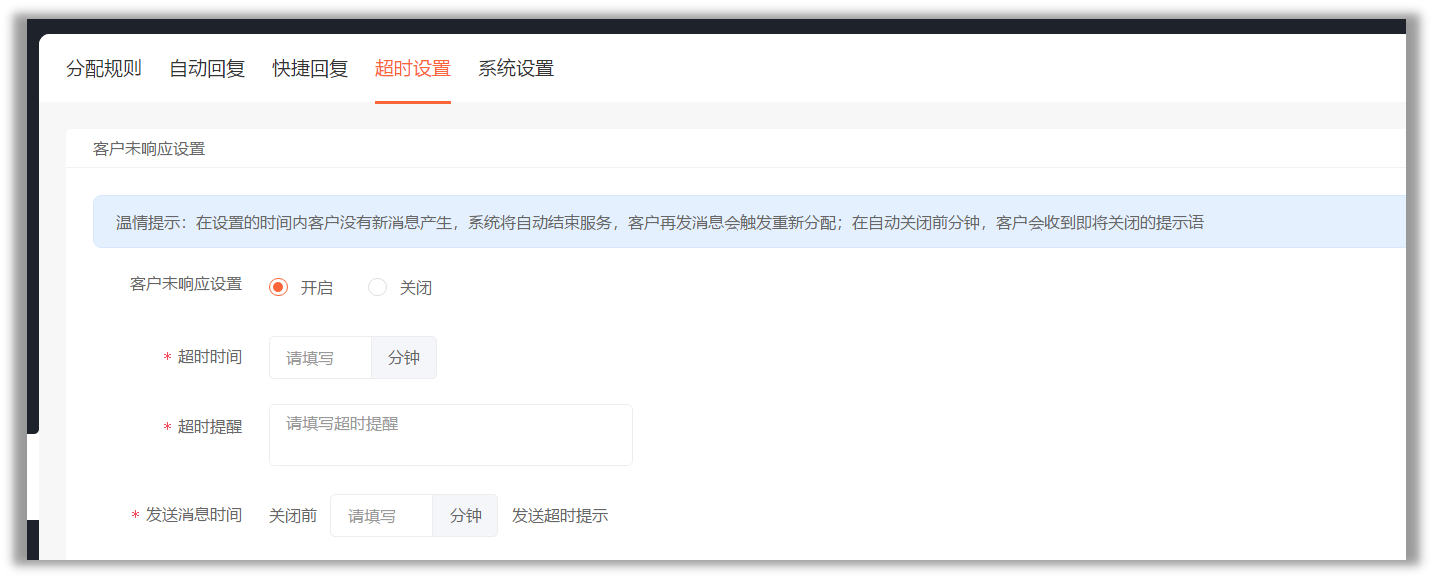The height and width of the screenshot is (581, 1435).
Task: Click 分钟 unit in 发送消息时间 row
Action: 465,516
